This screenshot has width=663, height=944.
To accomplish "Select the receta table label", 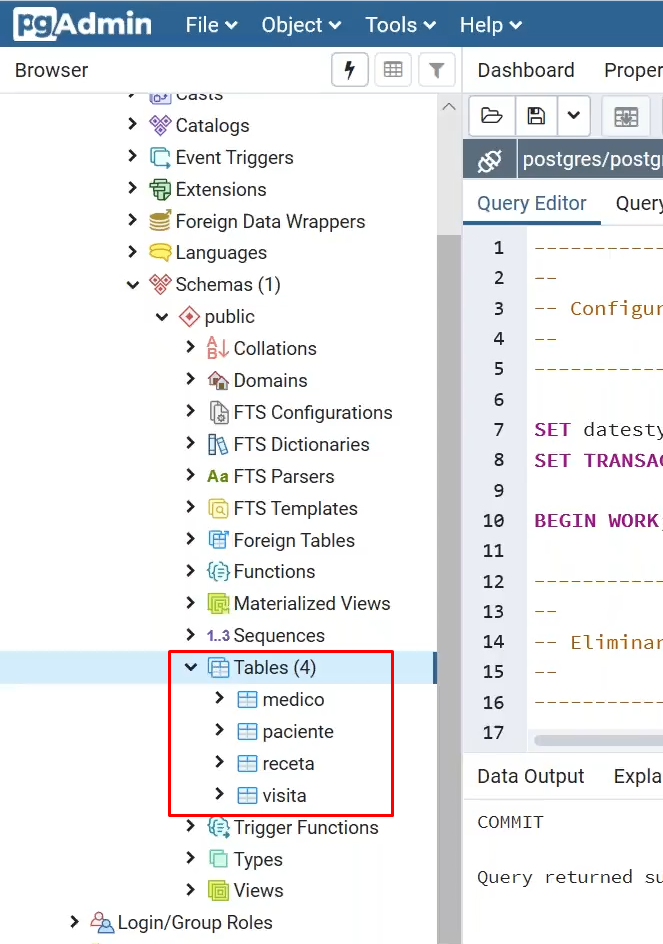I will (x=288, y=763).
